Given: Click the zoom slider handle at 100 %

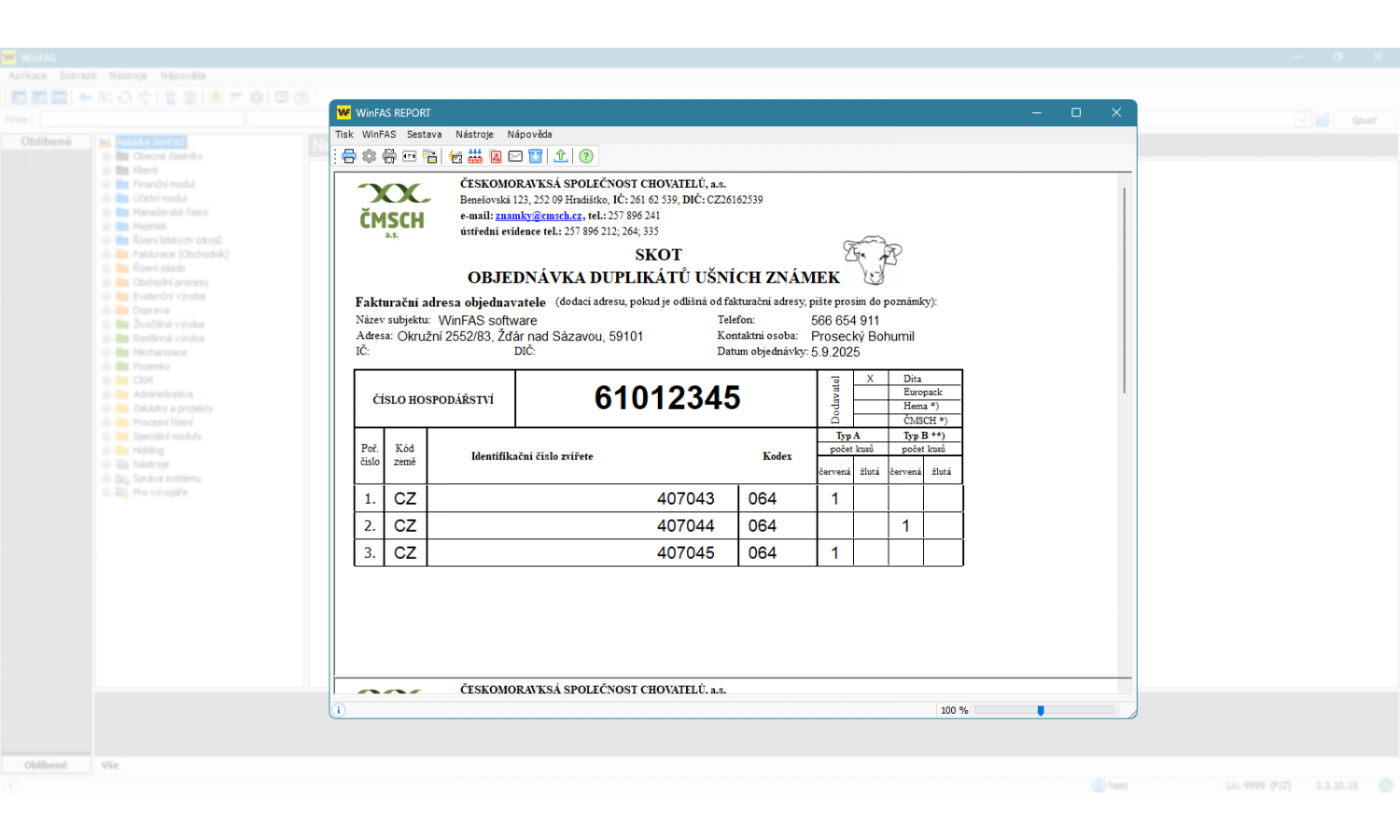Looking at the screenshot, I should [1041, 710].
